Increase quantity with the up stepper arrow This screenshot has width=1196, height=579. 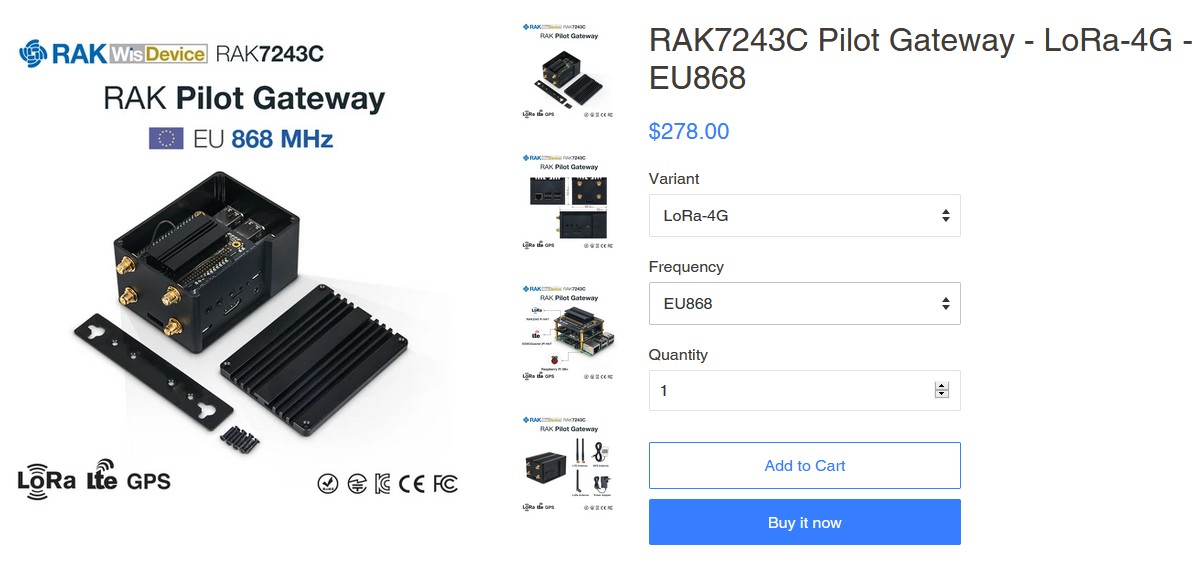942,386
